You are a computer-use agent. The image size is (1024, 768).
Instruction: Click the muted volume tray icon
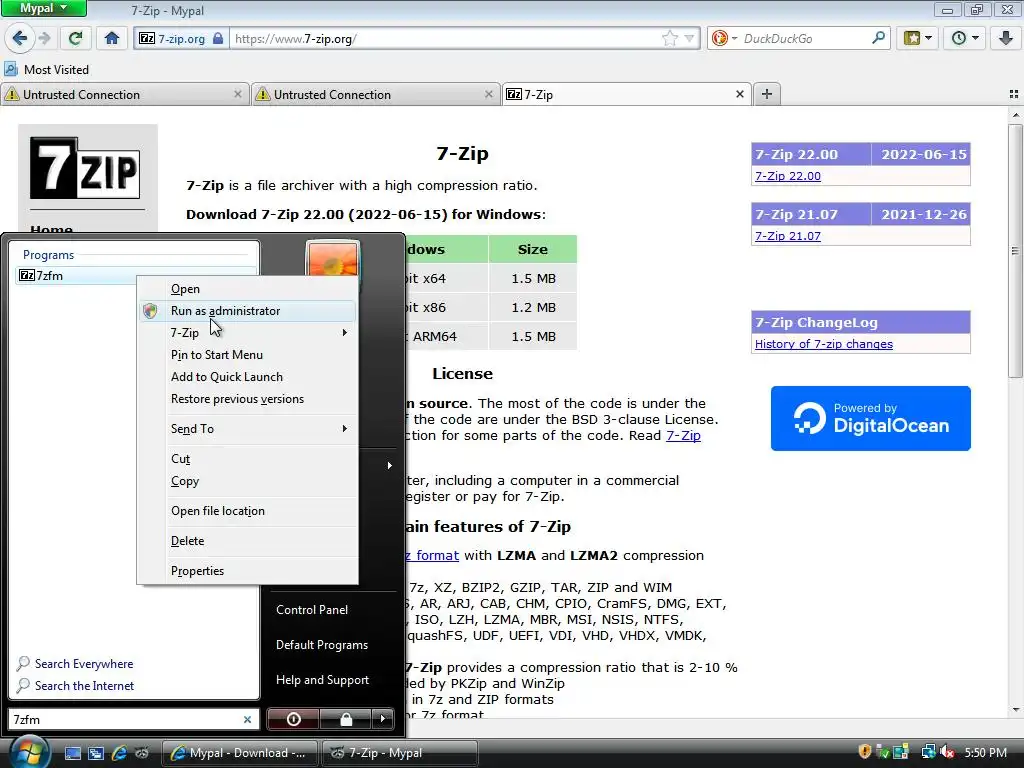[947, 752]
